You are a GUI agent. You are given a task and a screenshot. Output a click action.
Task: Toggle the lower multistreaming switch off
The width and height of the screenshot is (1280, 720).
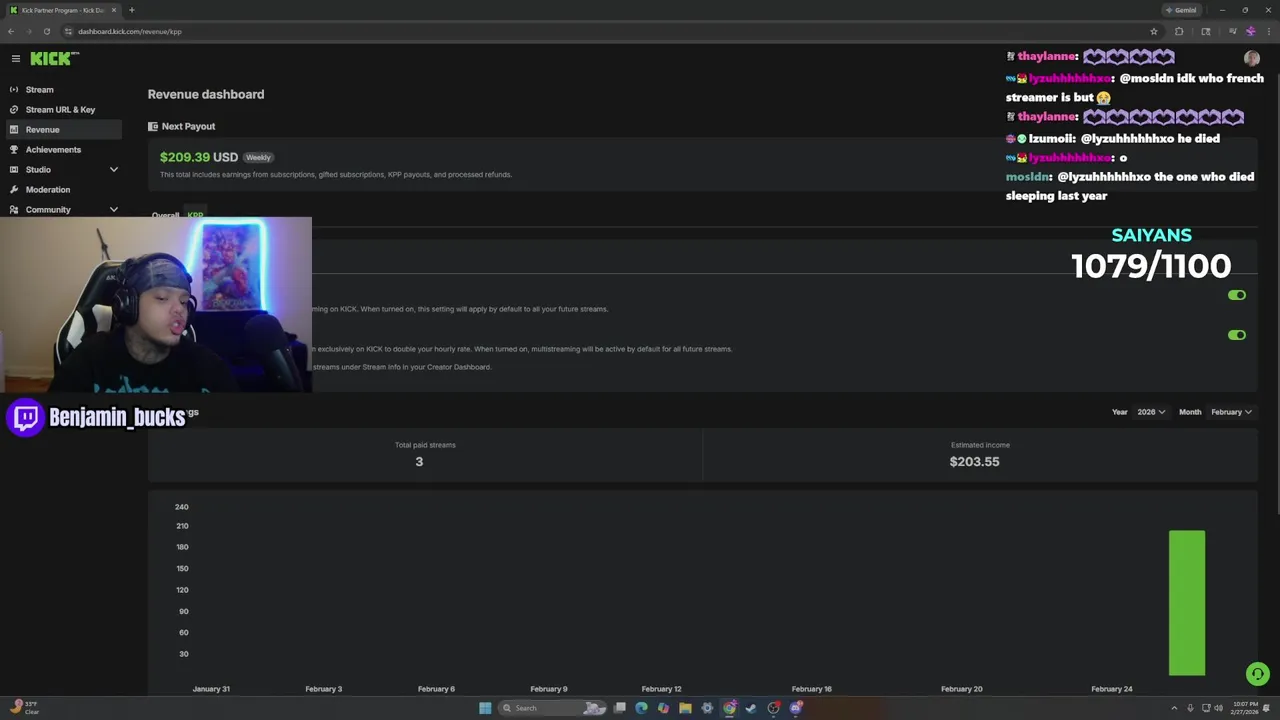tap(1237, 335)
